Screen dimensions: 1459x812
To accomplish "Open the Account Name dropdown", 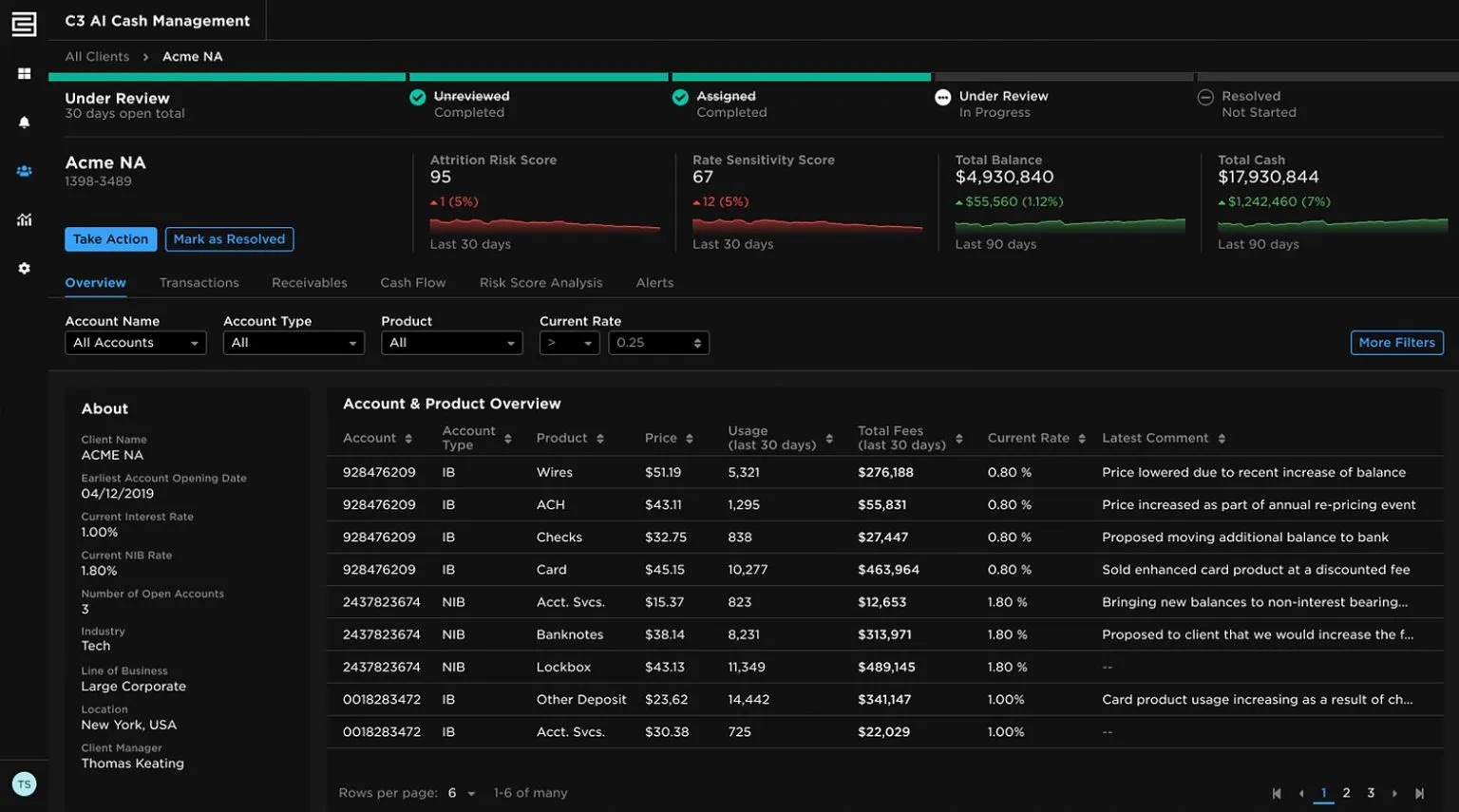I will (x=136, y=343).
